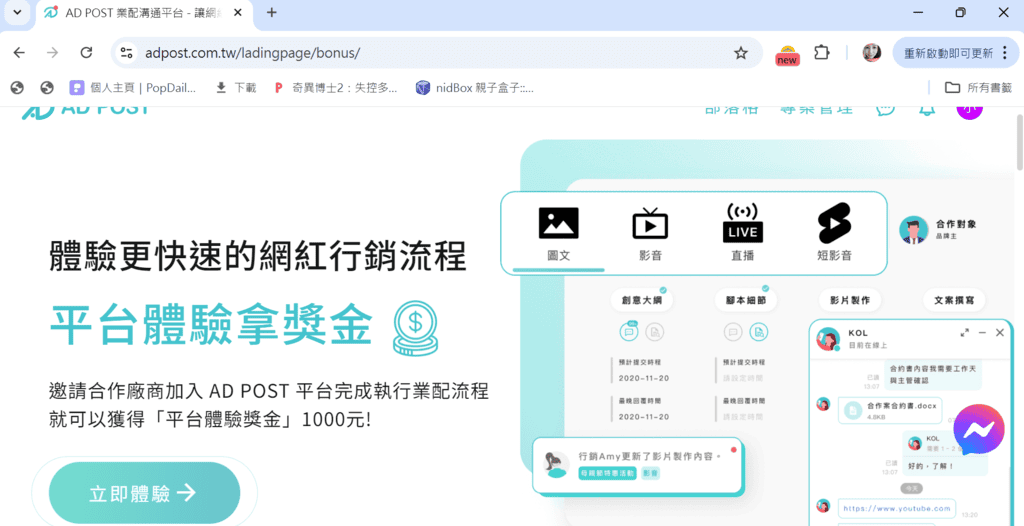Click the 立即體驗 button
The width and height of the screenshot is (1024, 526).
coord(144,493)
